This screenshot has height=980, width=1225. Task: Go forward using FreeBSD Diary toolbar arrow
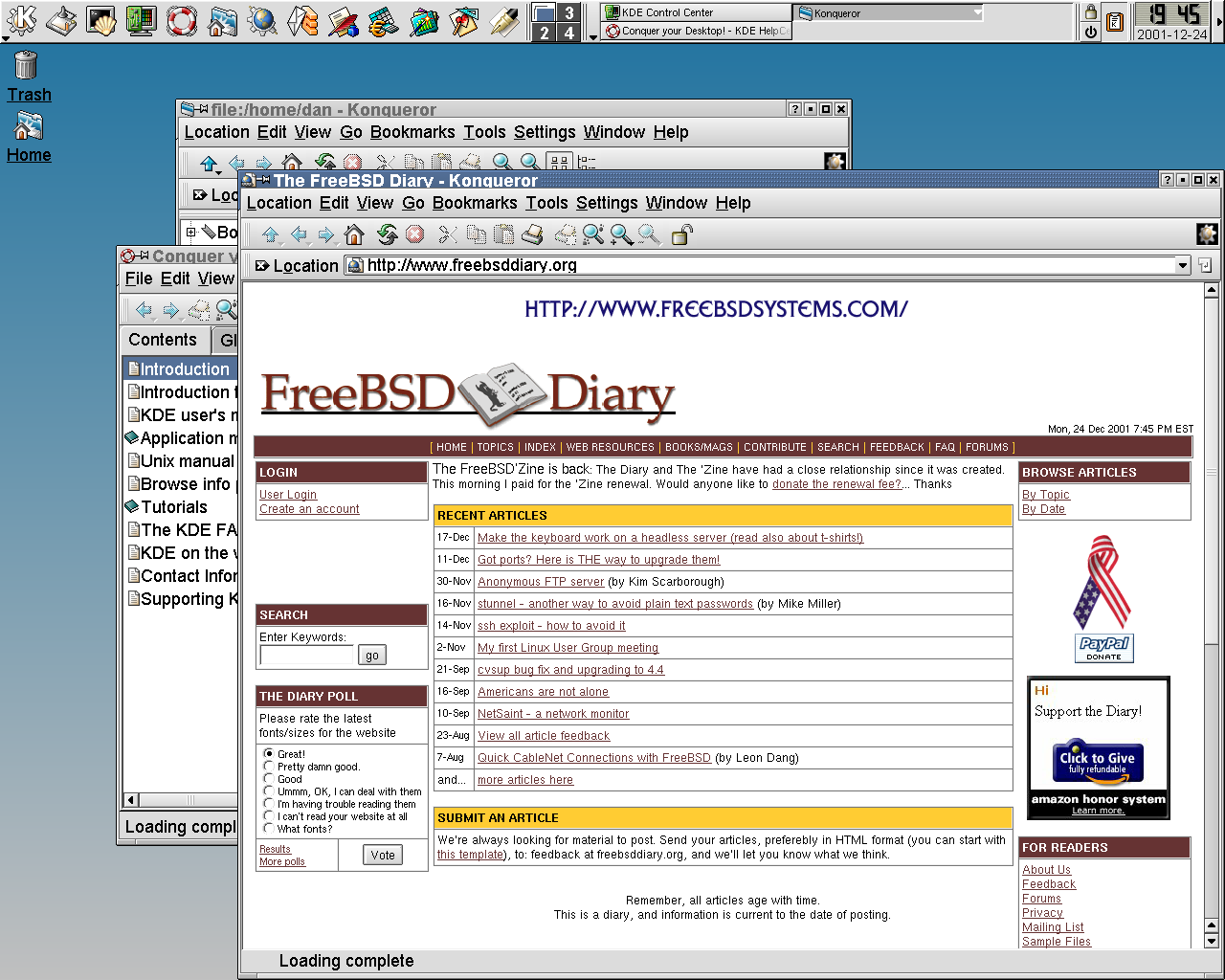tap(326, 234)
